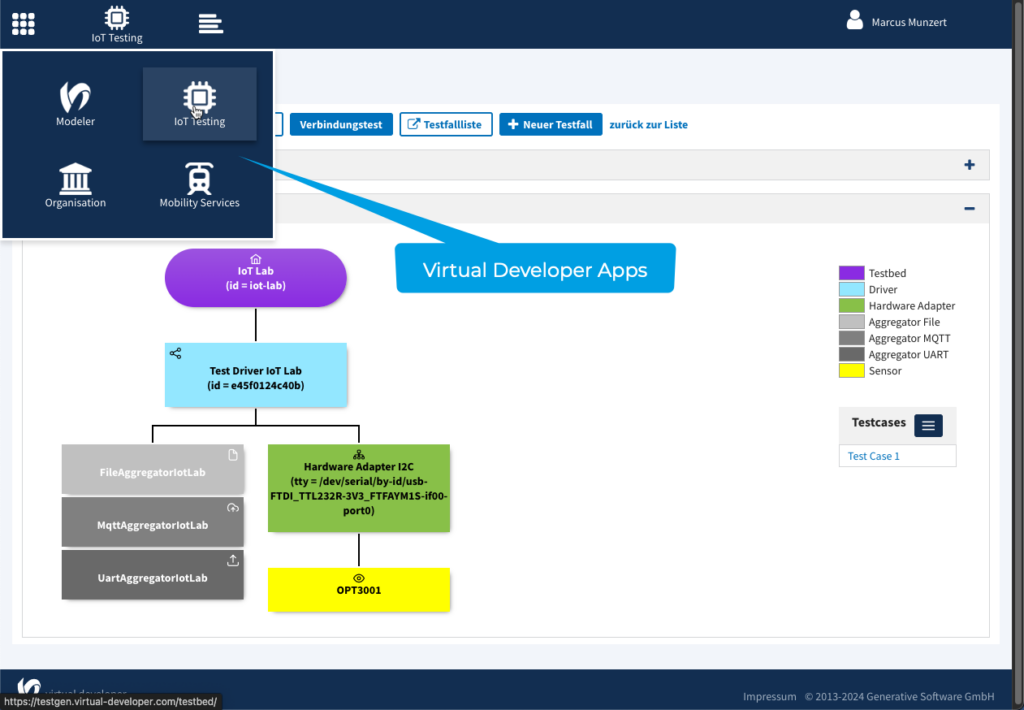Create a test via Neuer Testfall button
This screenshot has height=710, width=1024.
[550, 123]
